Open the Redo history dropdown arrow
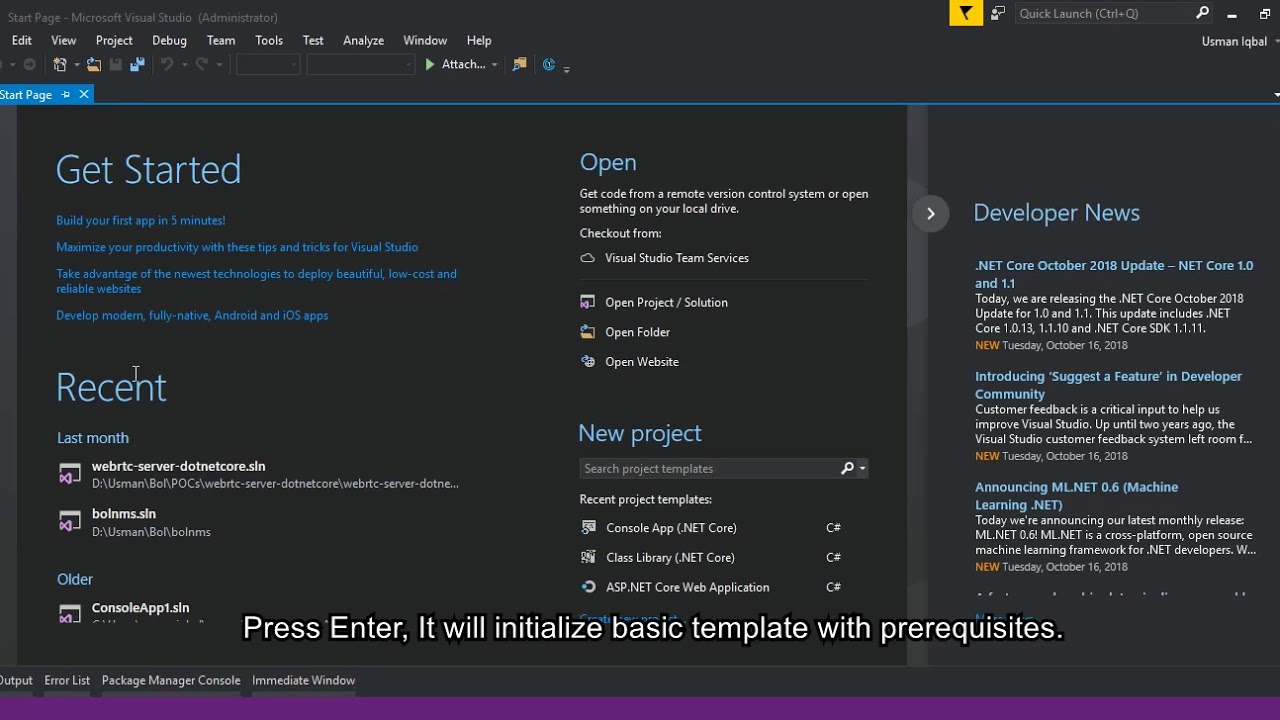This screenshot has height=720, width=1280. pyautogui.click(x=218, y=65)
